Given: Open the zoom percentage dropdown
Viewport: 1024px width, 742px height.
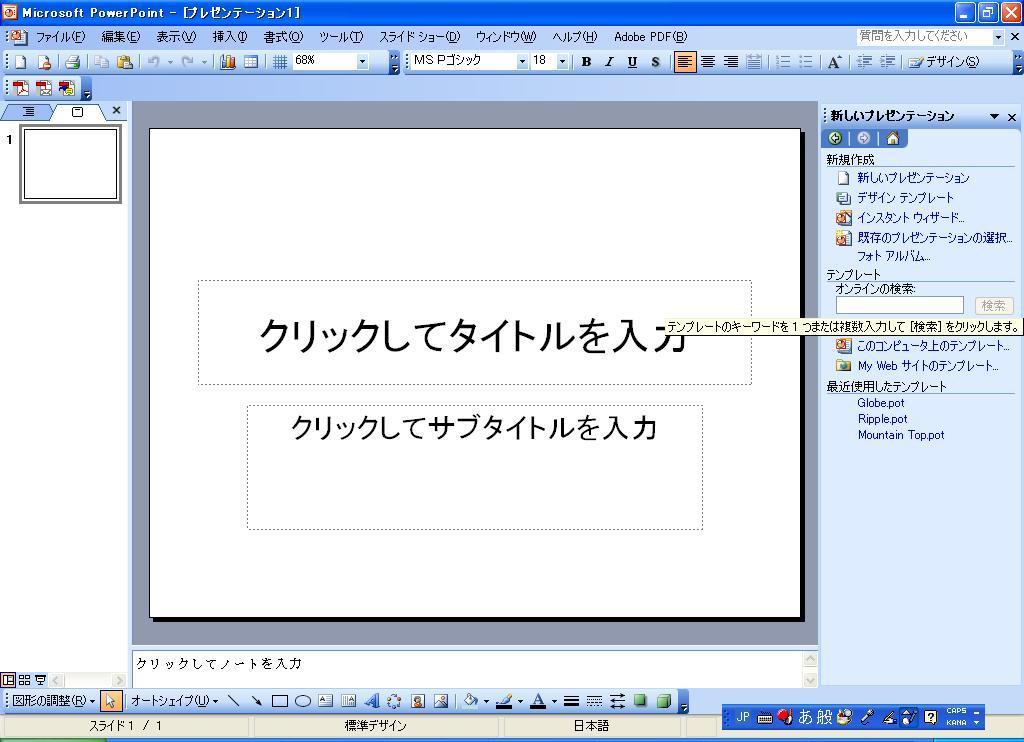Looking at the screenshot, I should coord(362,62).
